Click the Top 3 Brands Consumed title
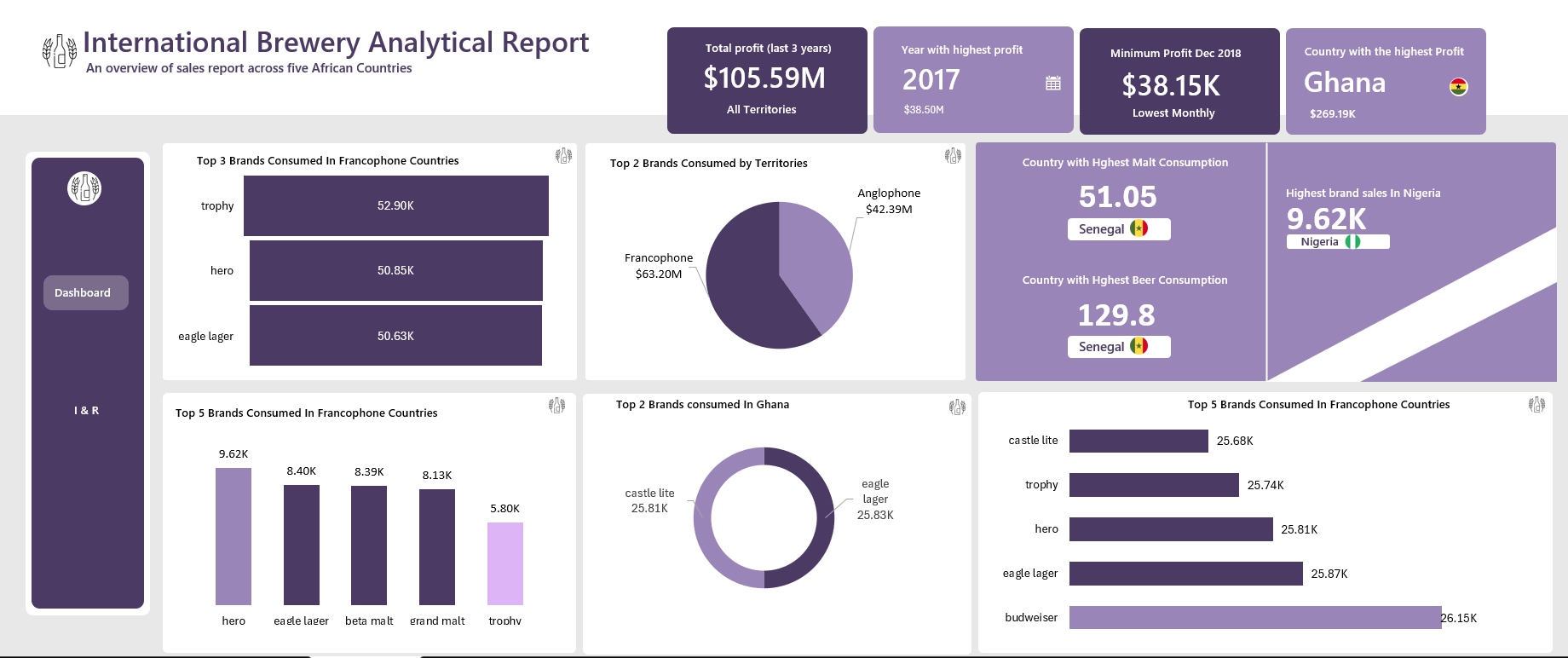This screenshot has width=1568, height=658. pos(328,161)
